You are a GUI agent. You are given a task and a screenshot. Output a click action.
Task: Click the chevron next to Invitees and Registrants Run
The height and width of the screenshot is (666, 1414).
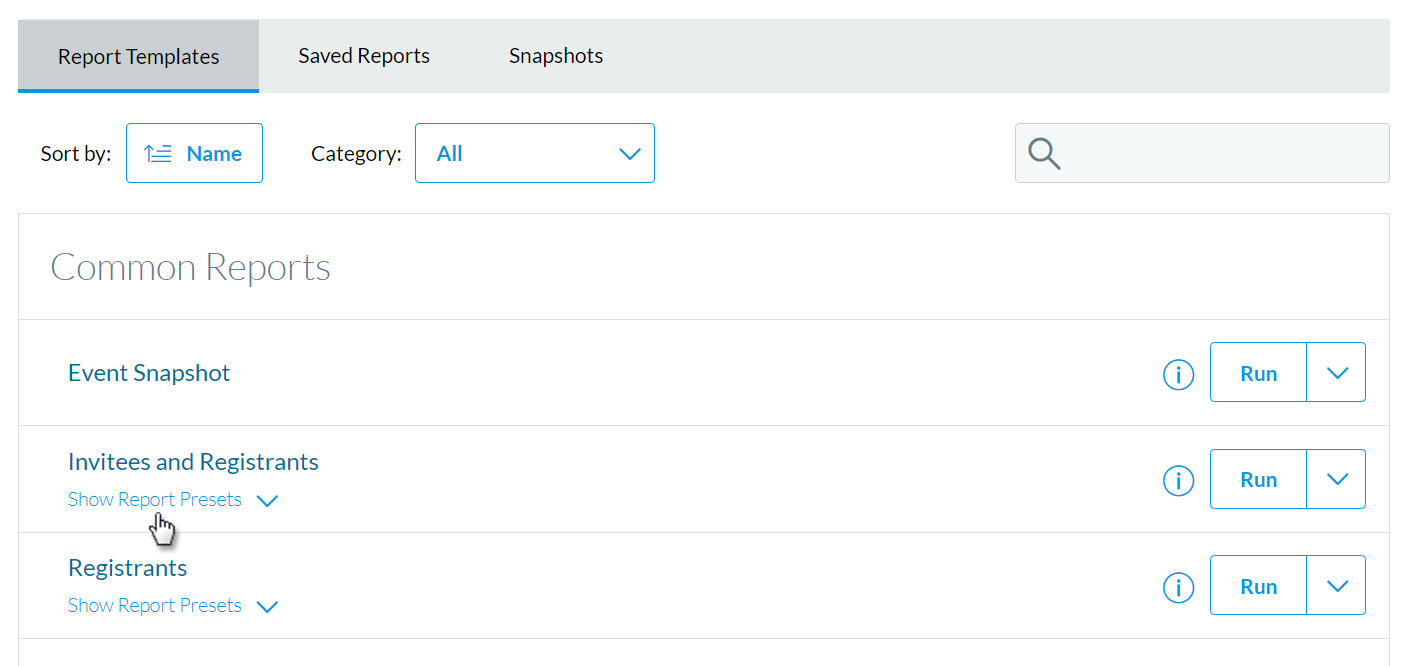click(x=1337, y=479)
